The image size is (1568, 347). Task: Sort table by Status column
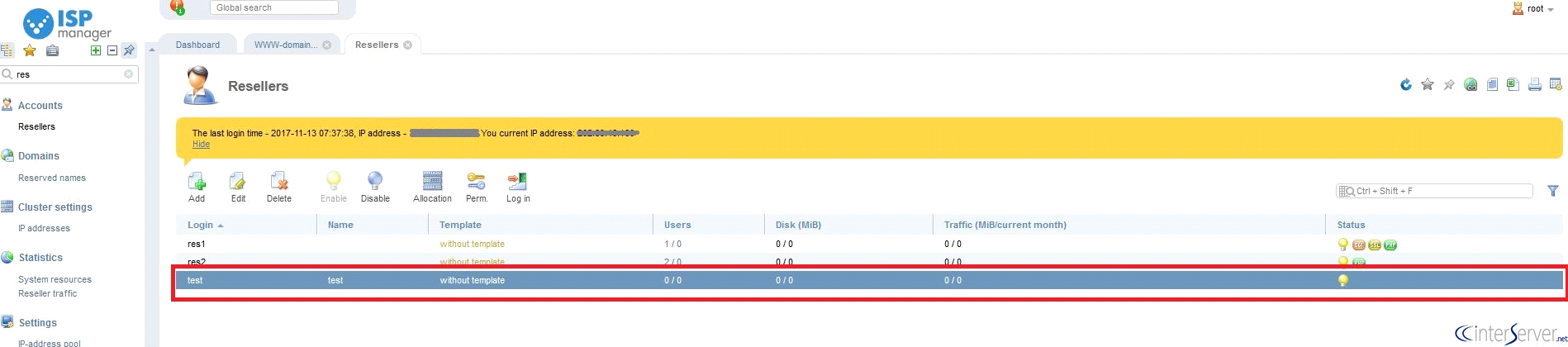(1444, 225)
